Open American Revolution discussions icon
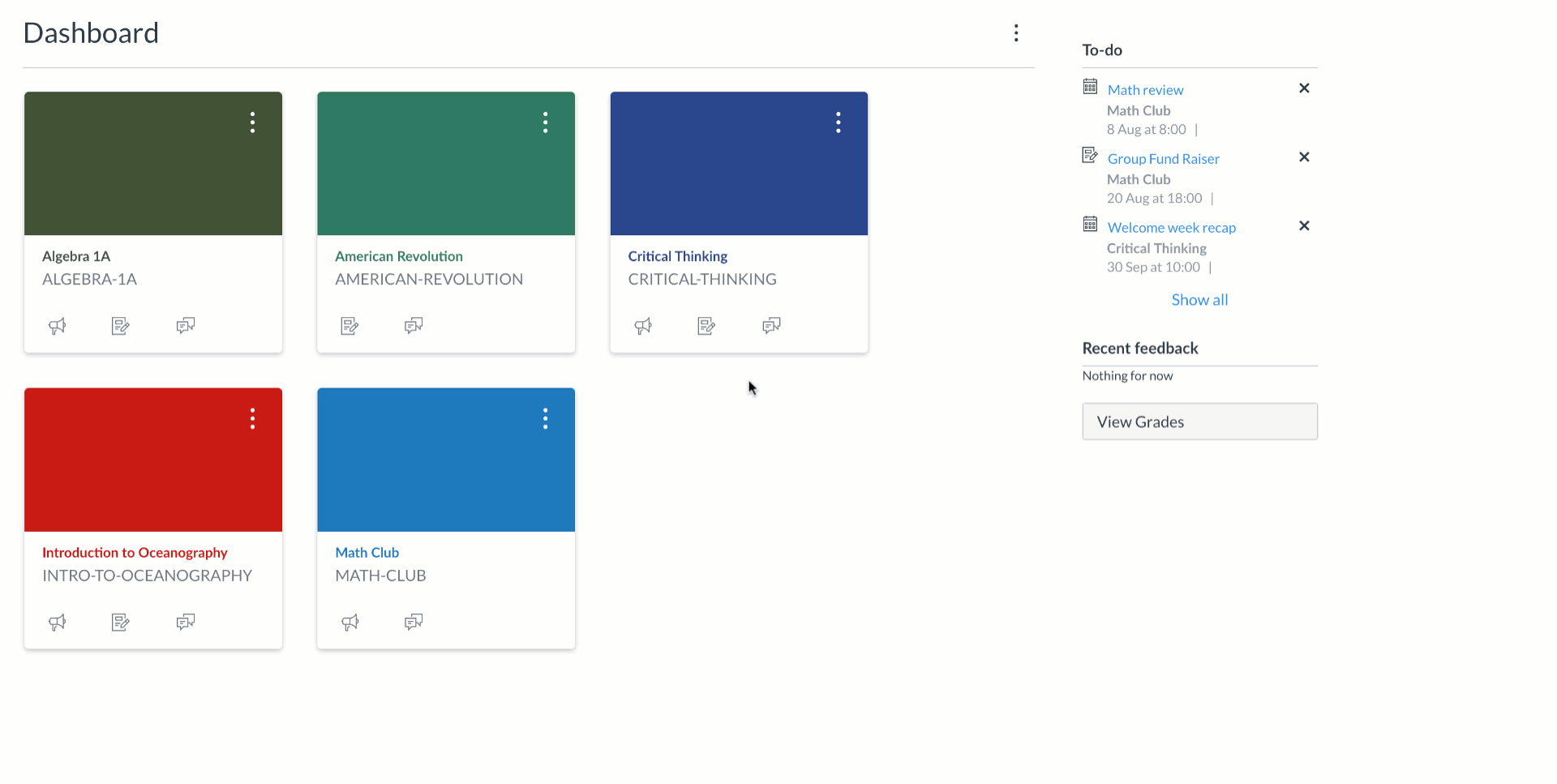Screen dimensions: 1557x784 [x=414, y=326]
